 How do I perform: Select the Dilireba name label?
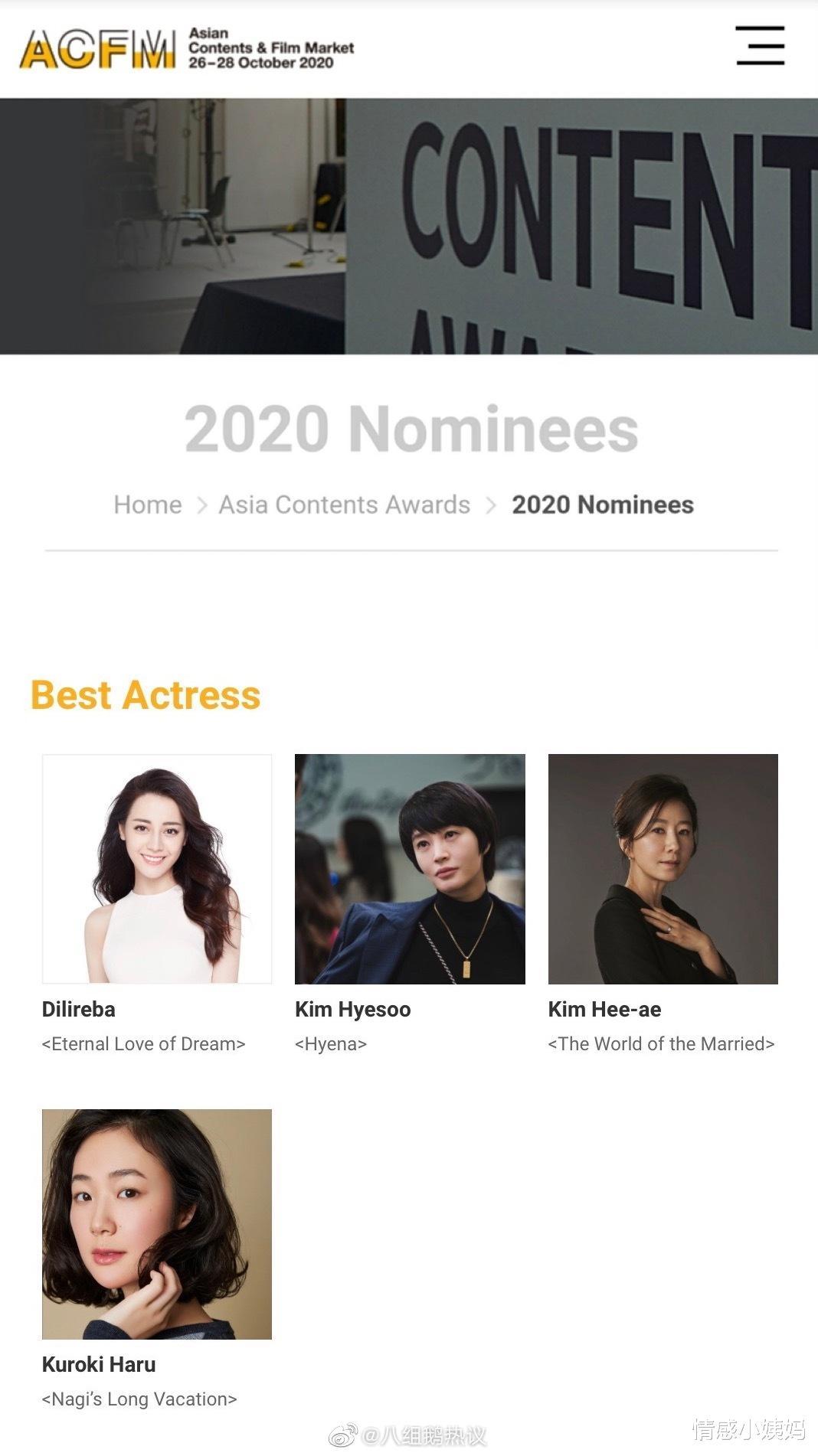click(x=79, y=1010)
